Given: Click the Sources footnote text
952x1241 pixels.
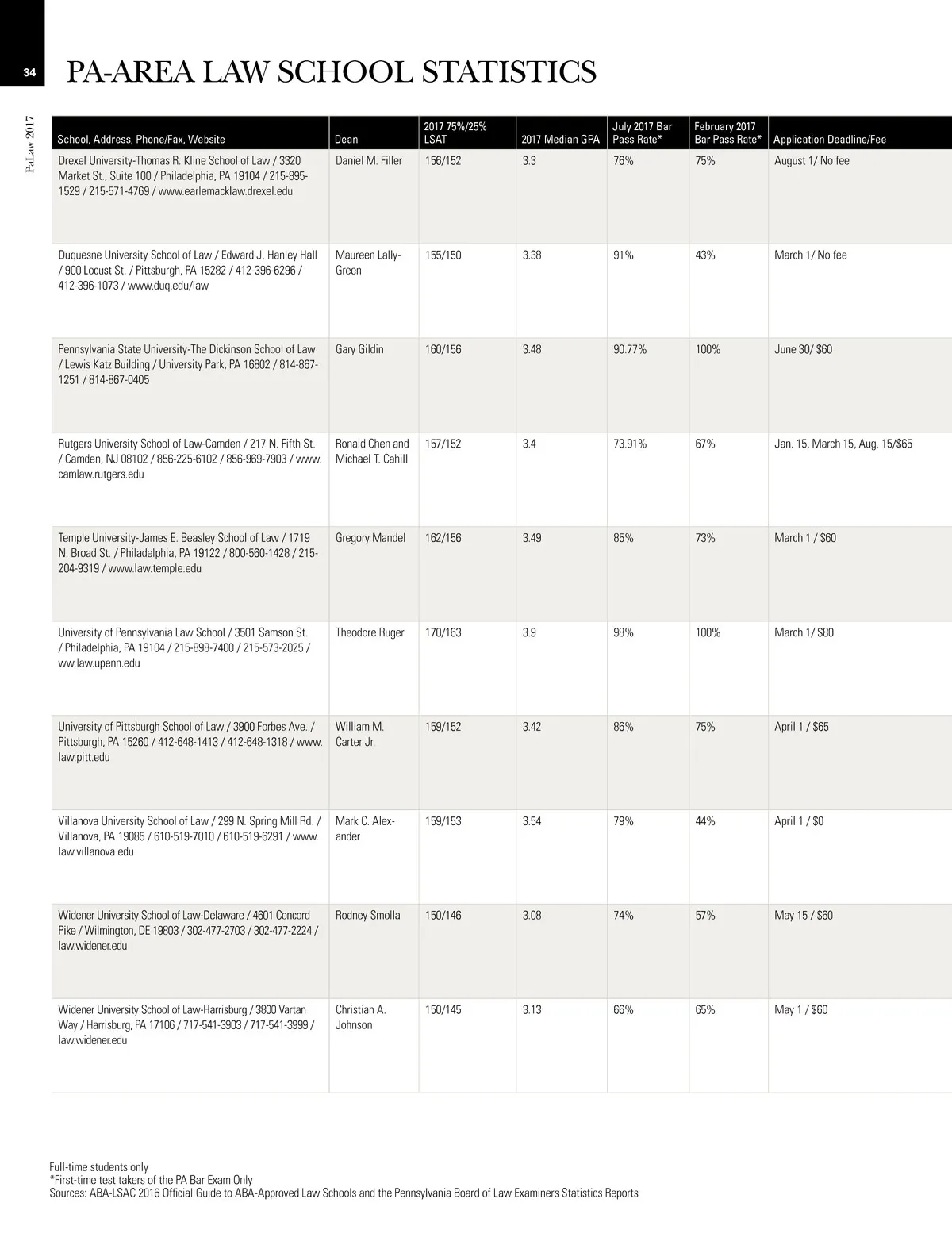Looking at the screenshot, I should tap(344, 1193).
